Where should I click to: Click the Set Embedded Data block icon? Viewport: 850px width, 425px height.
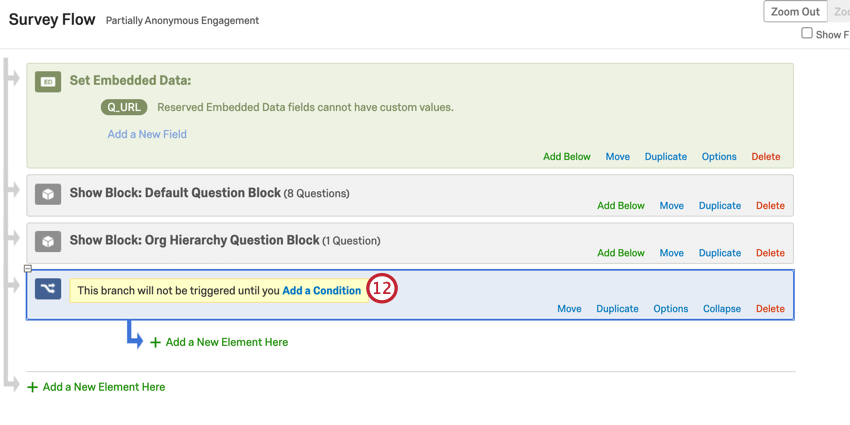48,82
